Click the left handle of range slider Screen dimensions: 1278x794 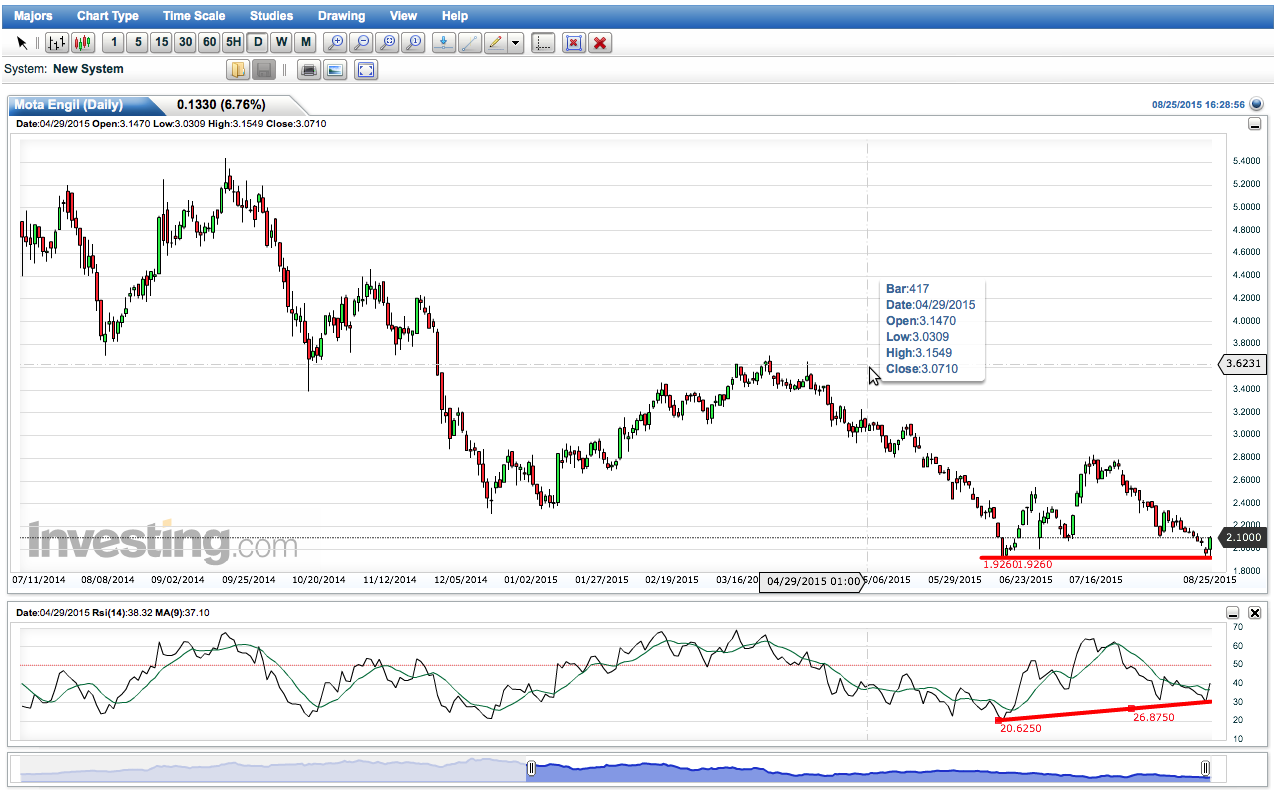point(531,768)
